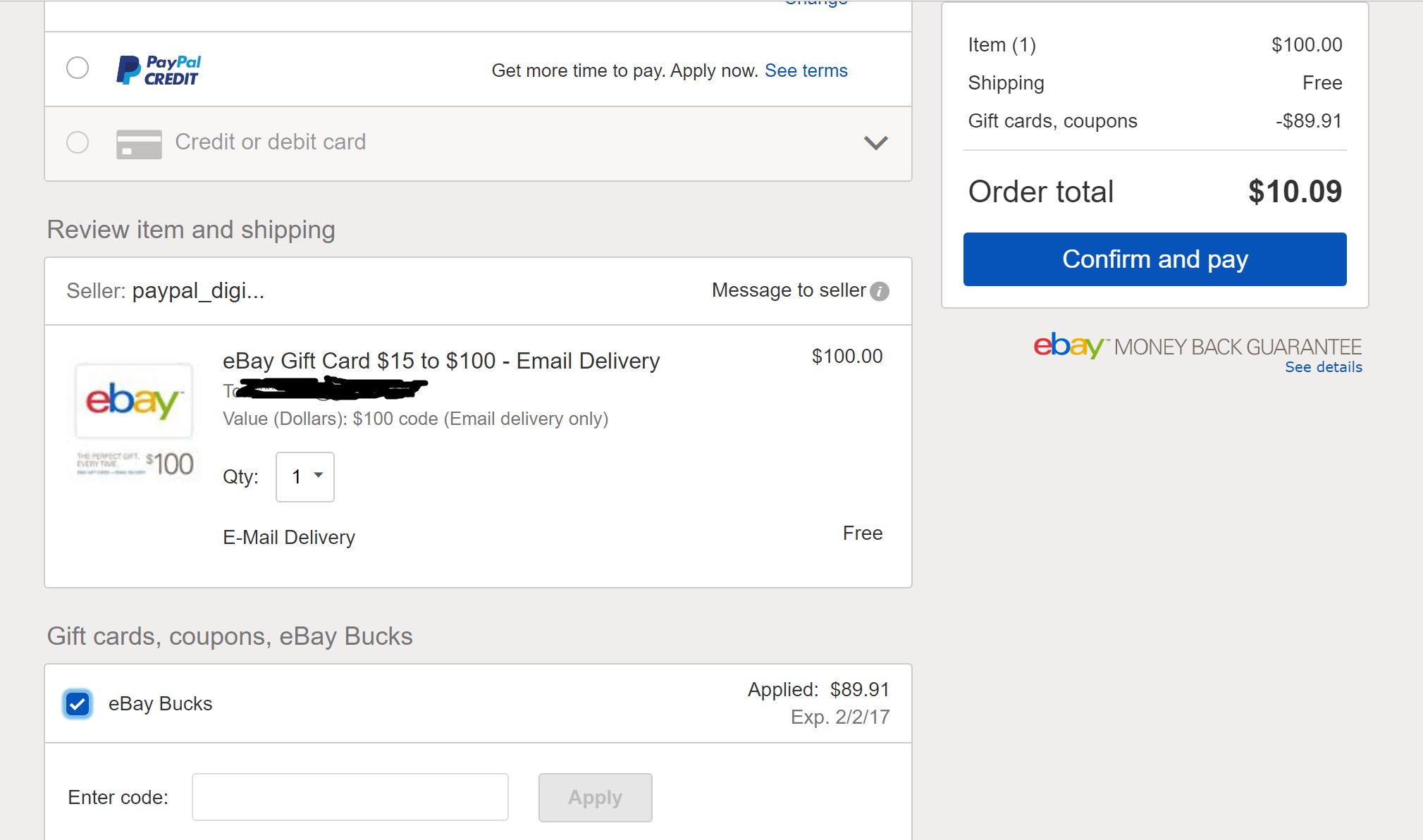This screenshot has height=840, width=1423.
Task: Open the PayPal Credit See terms link
Action: point(806,70)
